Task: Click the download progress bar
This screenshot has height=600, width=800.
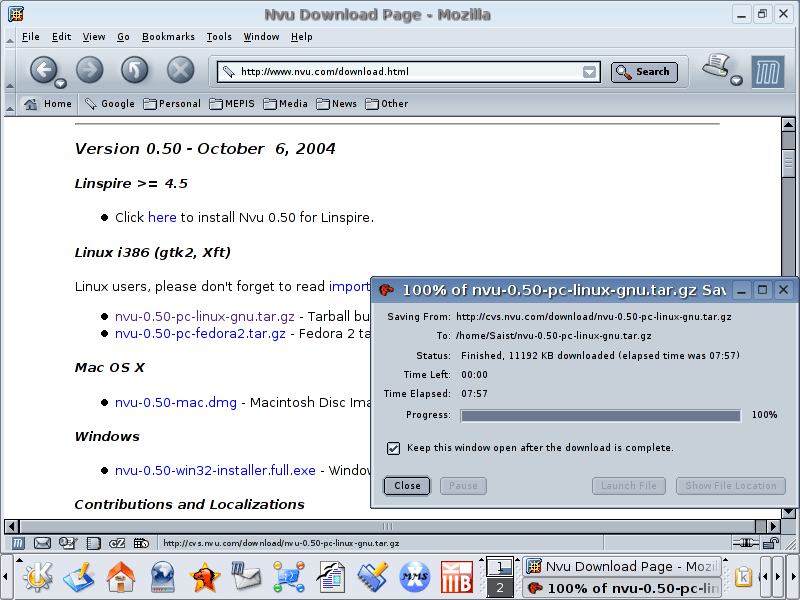Action: tap(601, 416)
